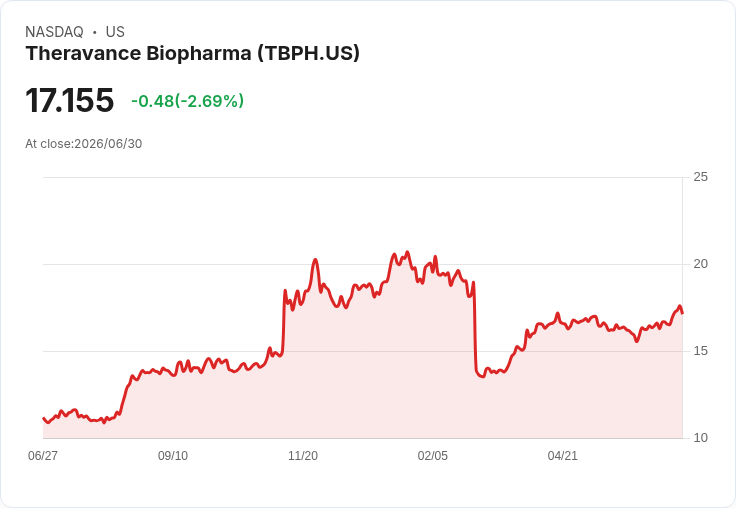
Task: Select the 11/20 date axis label
Action: click(x=303, y=455)
